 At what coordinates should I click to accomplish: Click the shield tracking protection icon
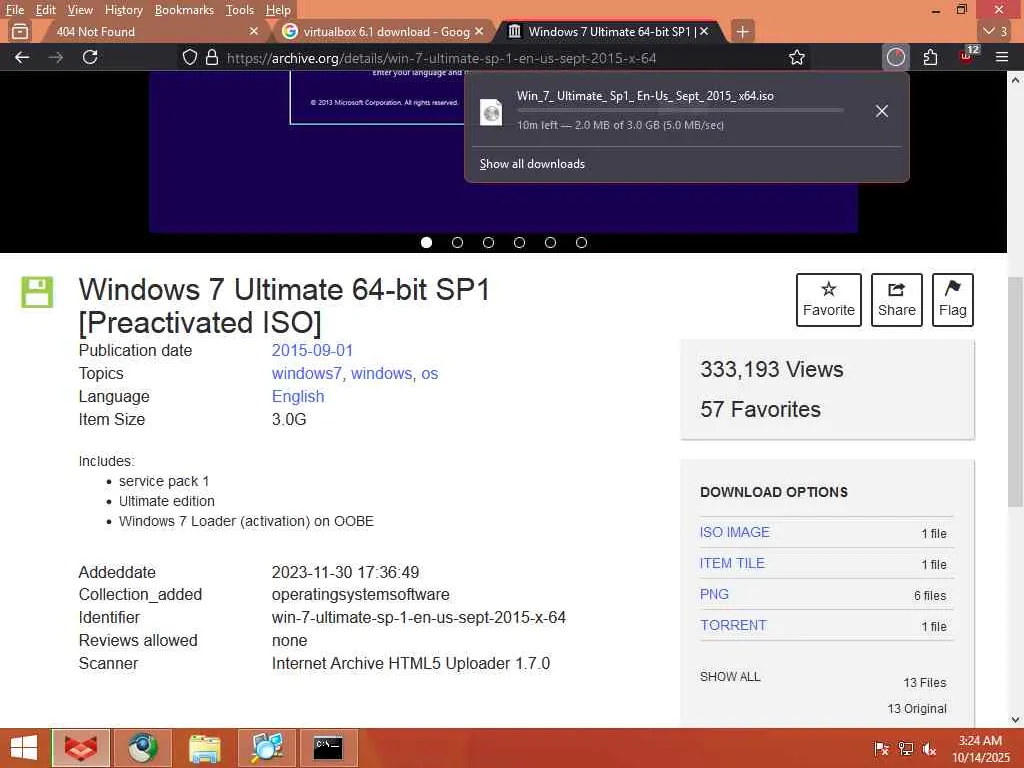pyautogui.click(x=189, y=57)
